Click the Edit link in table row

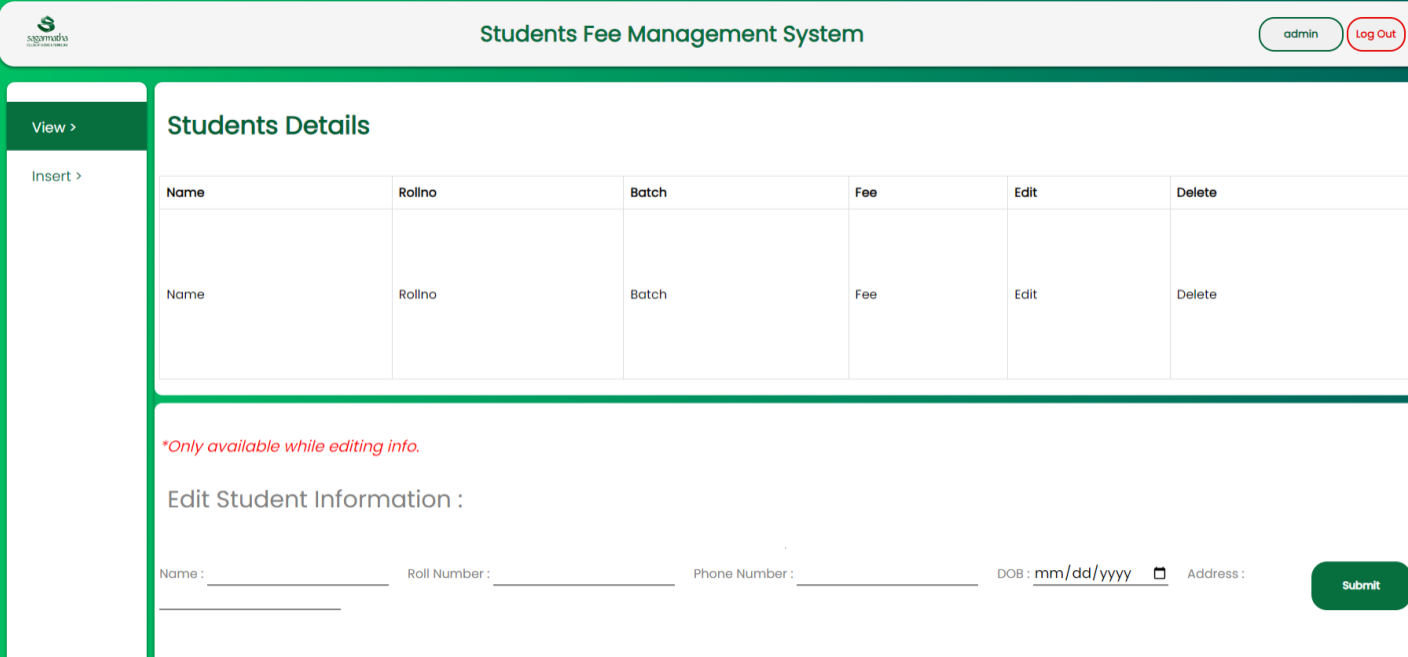tap(1025, 295)
